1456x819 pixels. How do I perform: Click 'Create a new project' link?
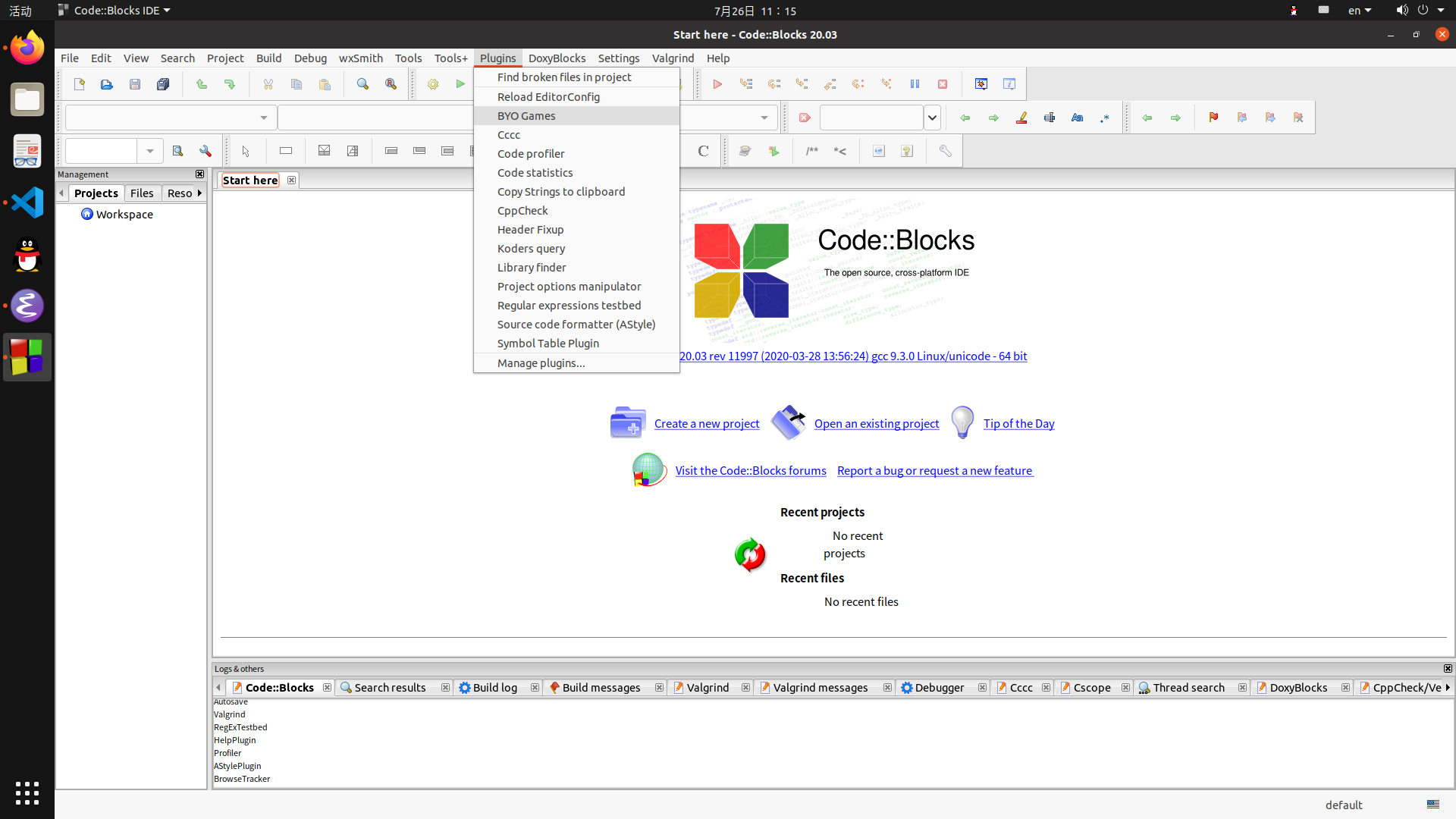[706, 423]
